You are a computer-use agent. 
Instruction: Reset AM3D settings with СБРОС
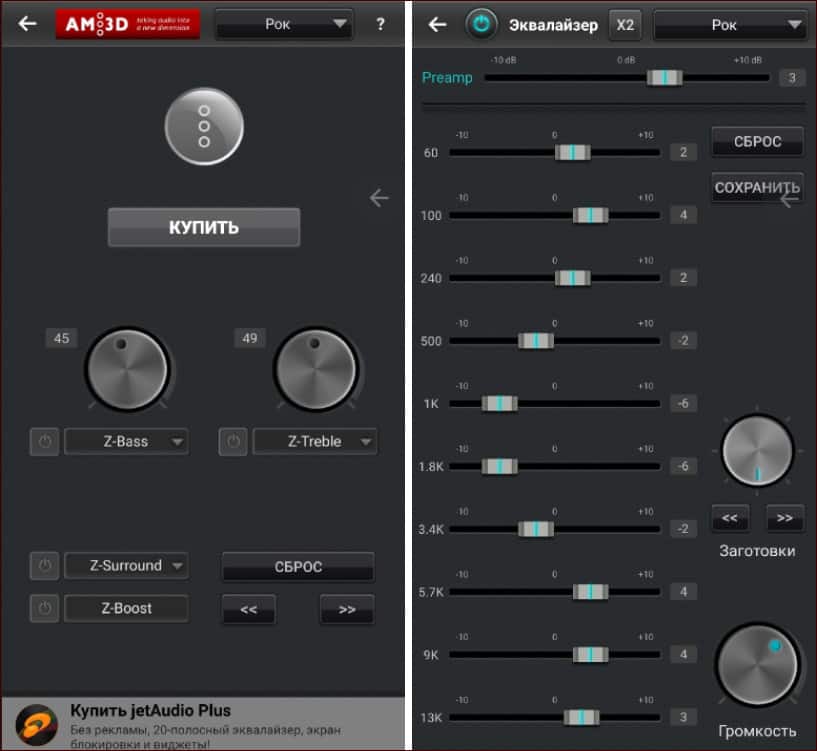pos(298,567)
